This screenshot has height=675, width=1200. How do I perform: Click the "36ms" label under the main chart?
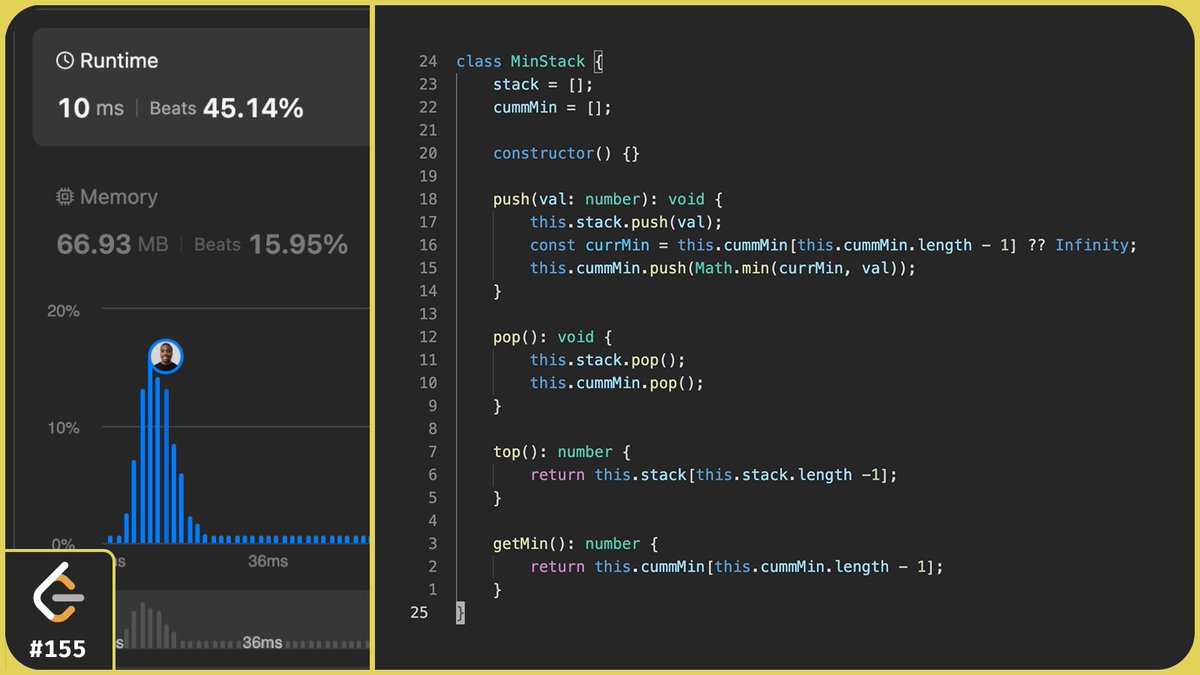click(268, 562)
